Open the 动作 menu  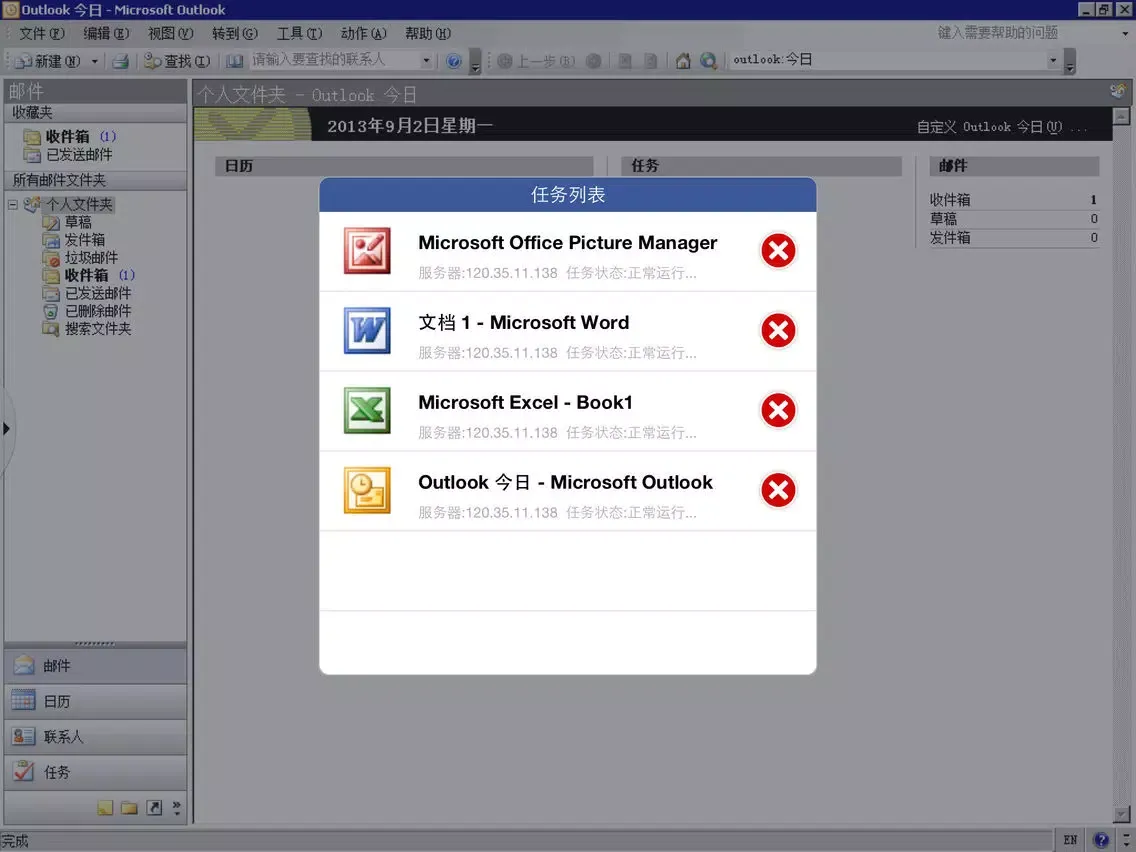[x=364, y=33]
